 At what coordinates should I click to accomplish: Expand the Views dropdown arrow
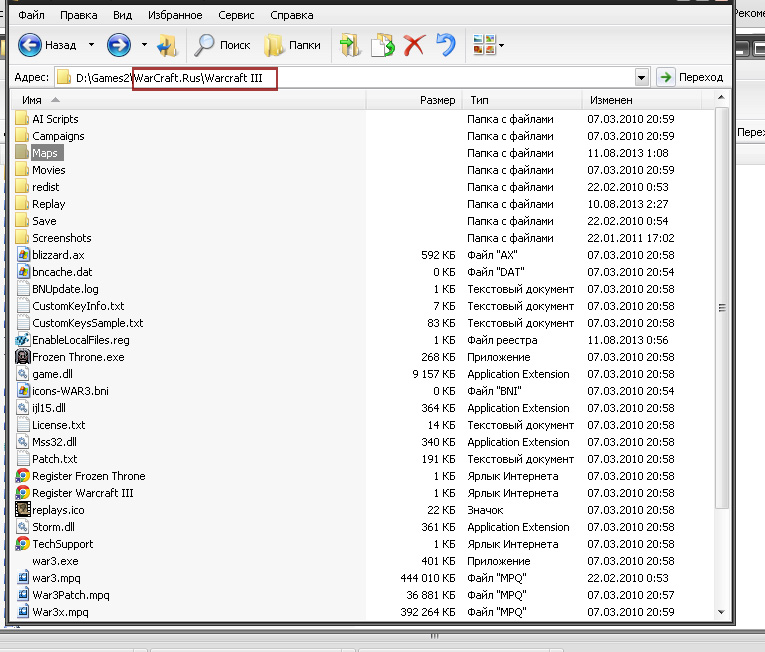click(x=502, y=45)
